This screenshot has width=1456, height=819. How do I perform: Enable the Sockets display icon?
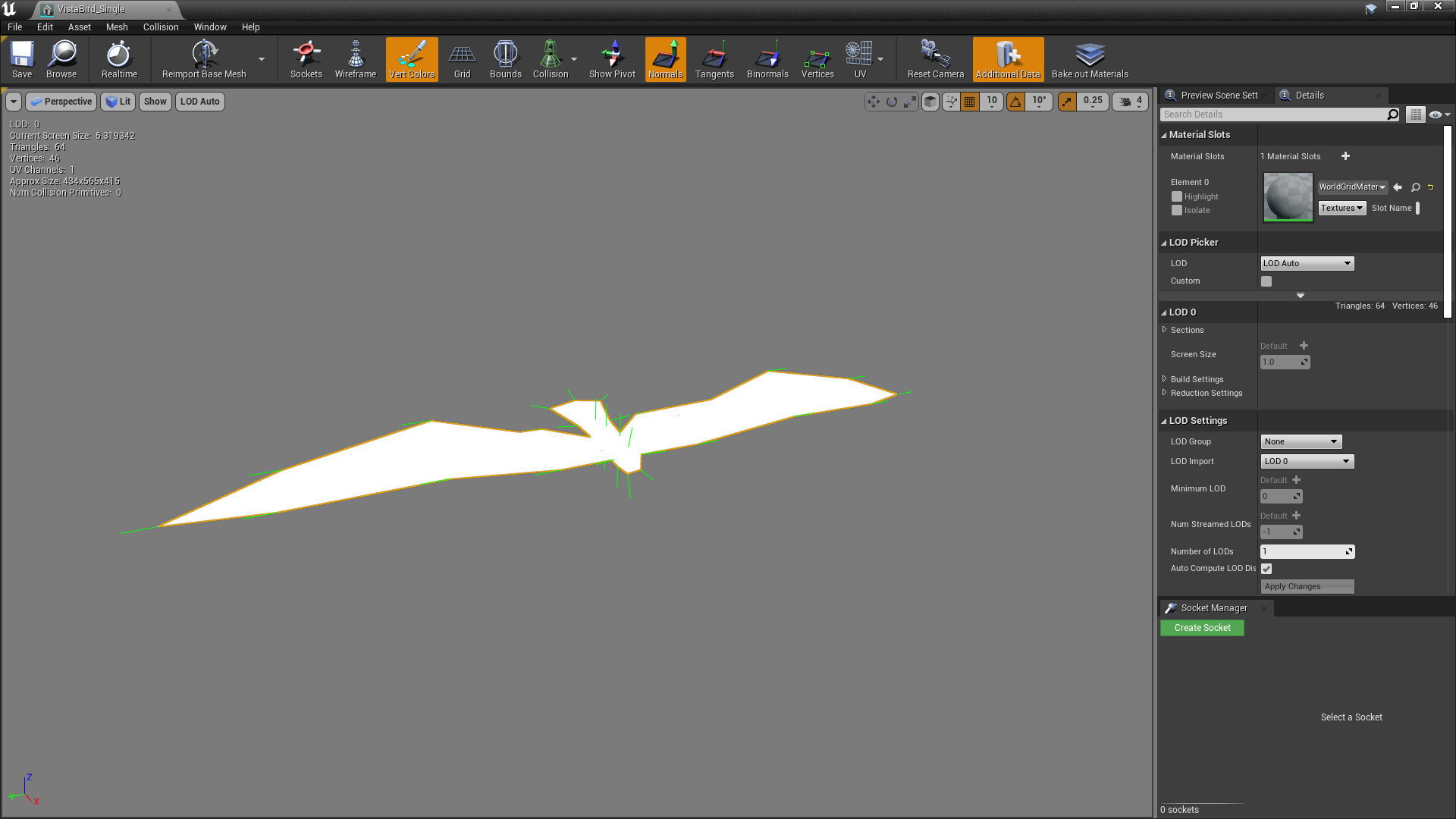click(x=306, y=59)
